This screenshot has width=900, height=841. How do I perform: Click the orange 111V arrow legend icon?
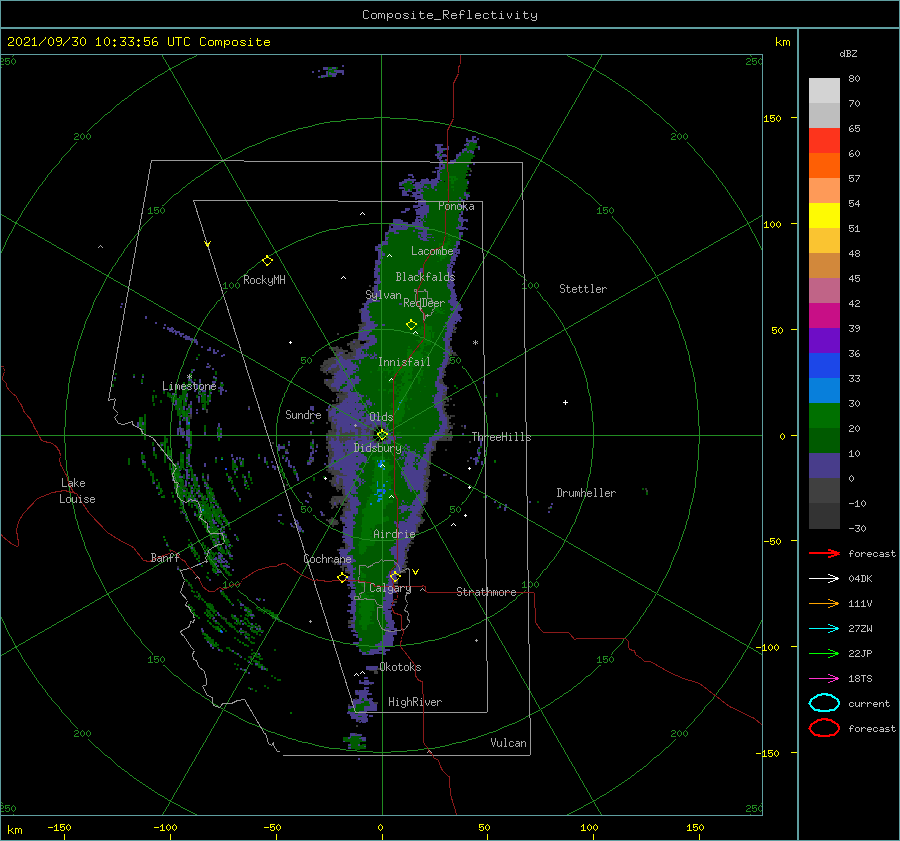pyautogui.click(x=824, y=603)
